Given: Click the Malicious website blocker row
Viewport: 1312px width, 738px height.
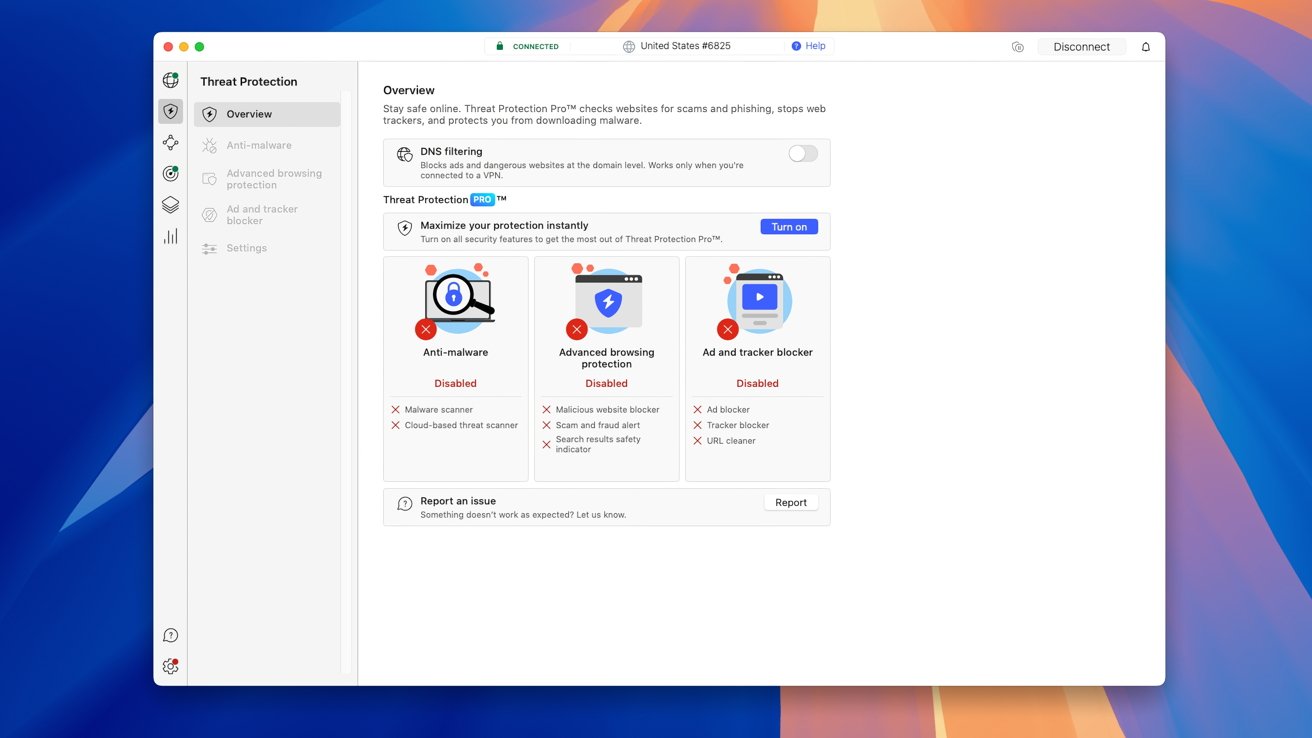Looking at the screenshot, I should tap(600, 410).
